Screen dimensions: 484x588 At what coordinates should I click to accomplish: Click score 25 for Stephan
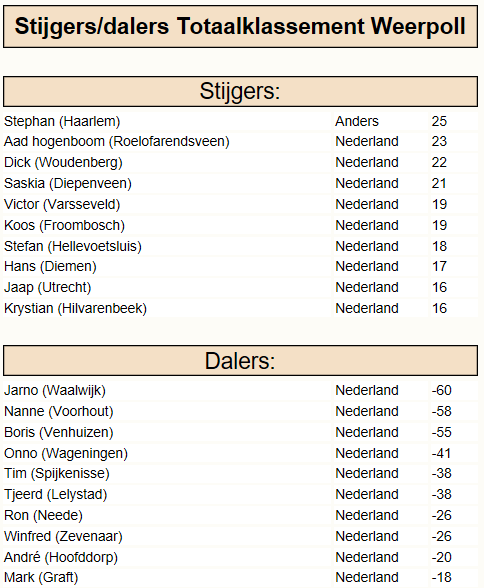click(439, 122)
